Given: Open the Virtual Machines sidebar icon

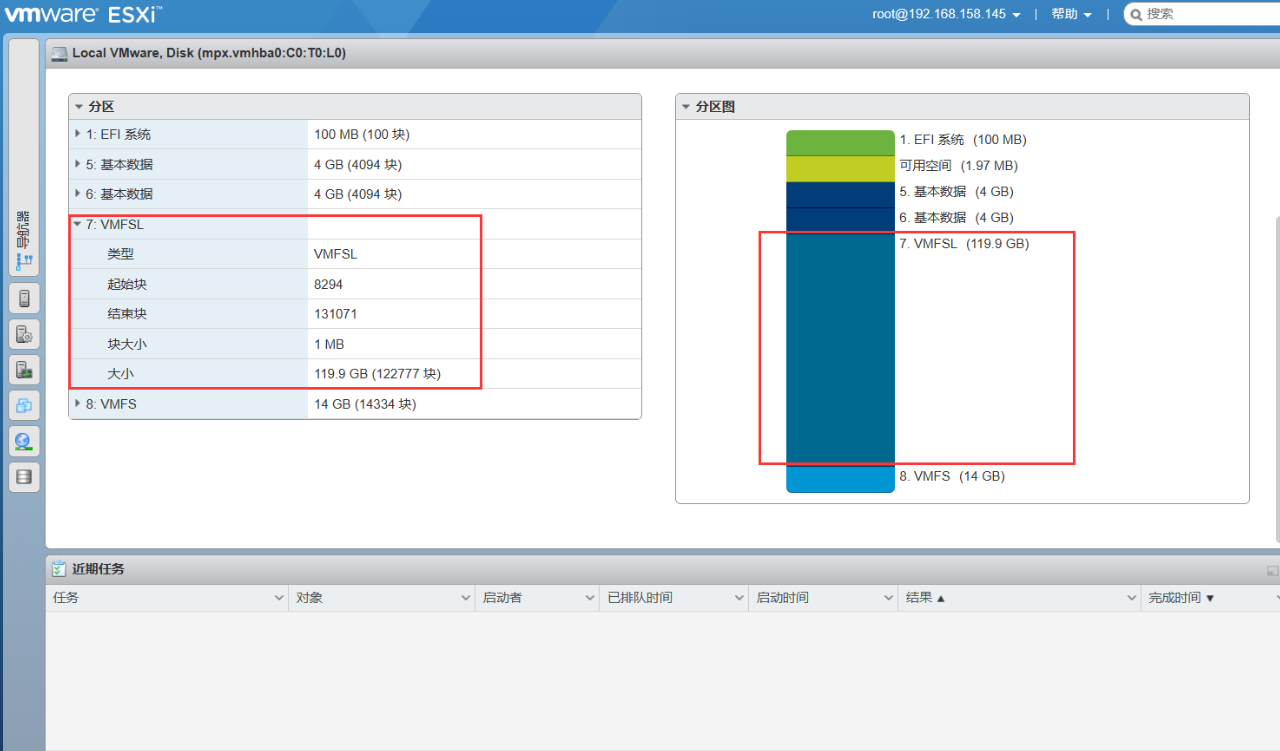Looking at the screenshot, I should (24, 405).
